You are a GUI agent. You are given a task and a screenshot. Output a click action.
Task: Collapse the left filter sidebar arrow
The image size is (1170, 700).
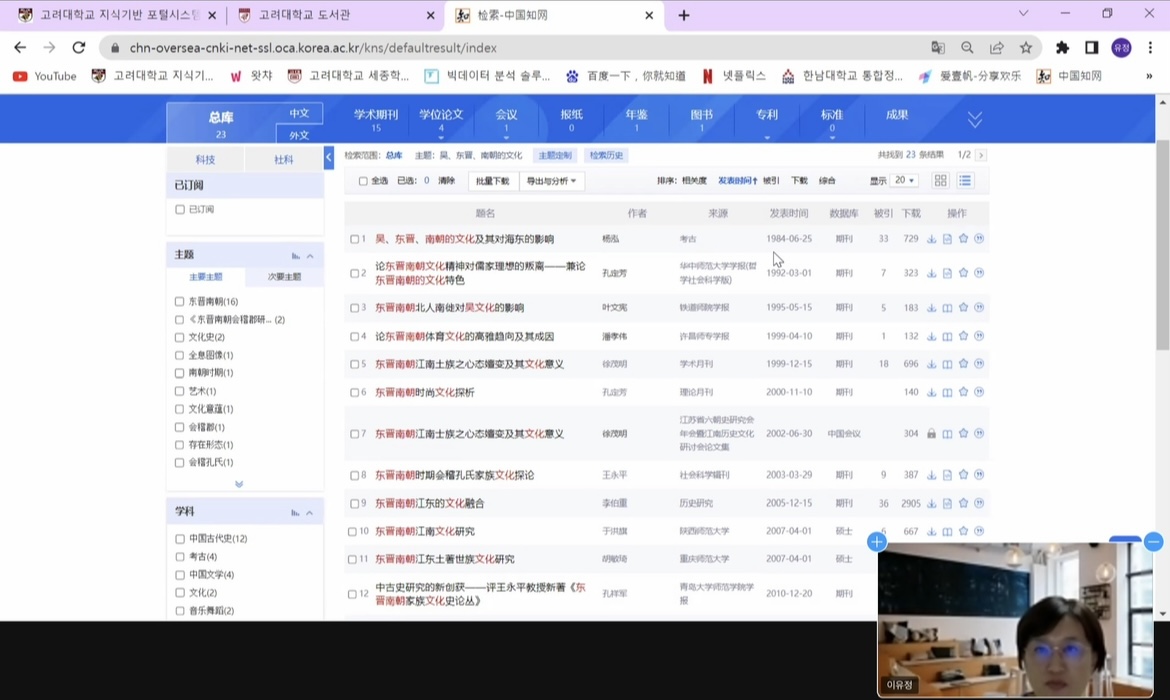329,158
